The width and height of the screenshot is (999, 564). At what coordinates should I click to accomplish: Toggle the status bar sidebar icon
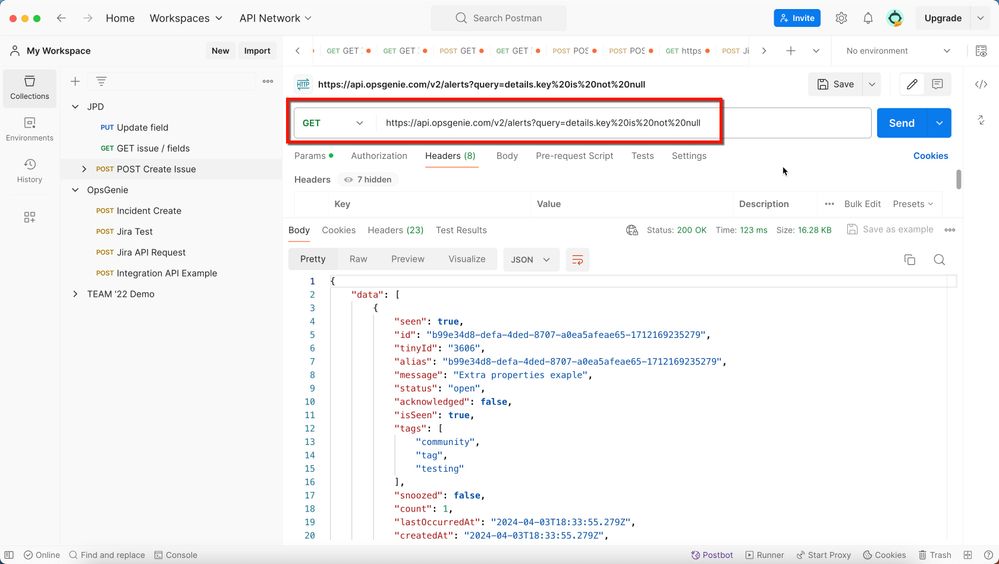click(9, 555)
